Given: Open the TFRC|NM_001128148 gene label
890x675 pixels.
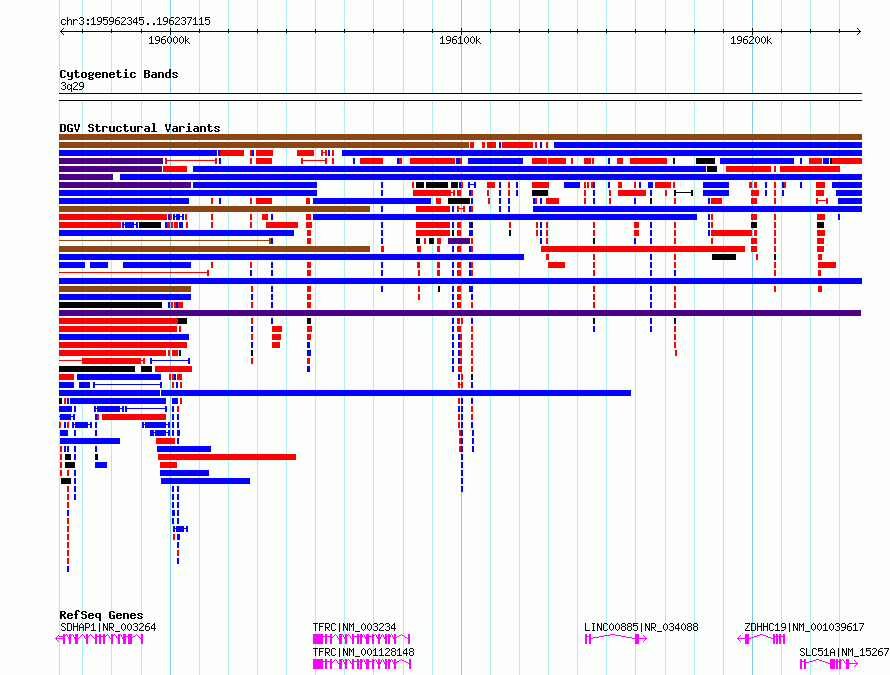Looking at the screenshot, I should coord(363,652).
